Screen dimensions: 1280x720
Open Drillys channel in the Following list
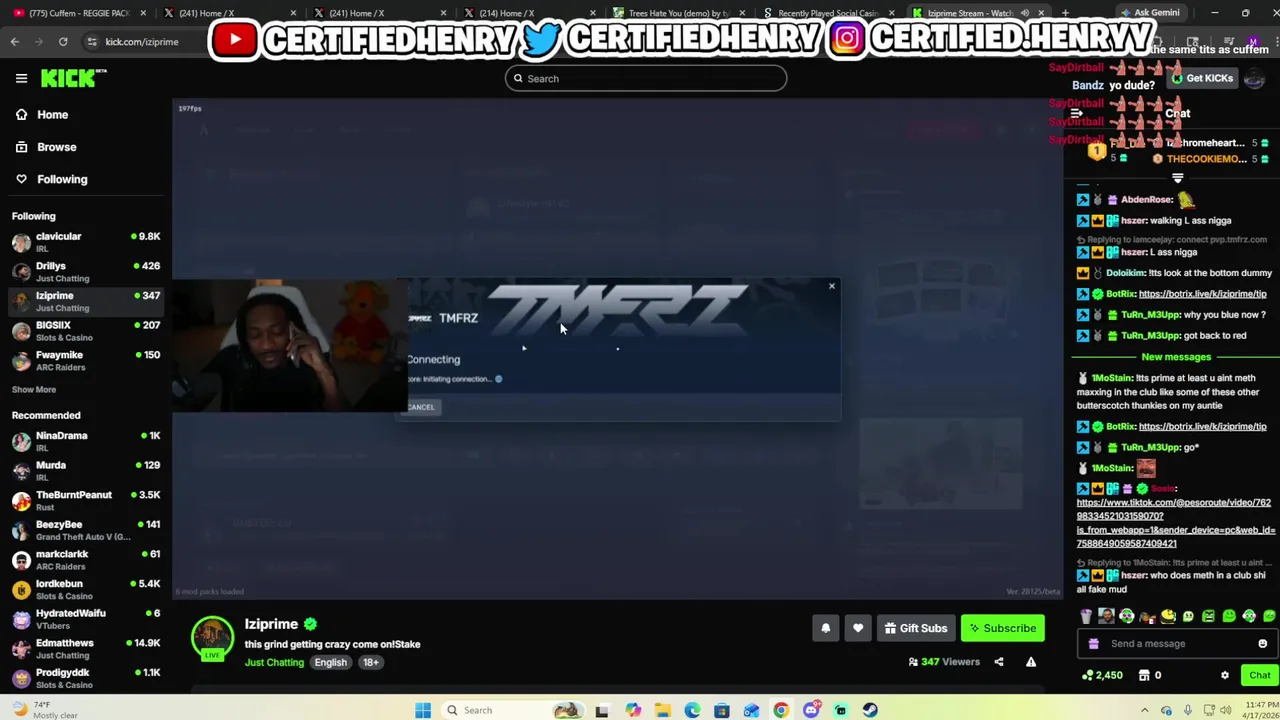(x=86, y=272)
